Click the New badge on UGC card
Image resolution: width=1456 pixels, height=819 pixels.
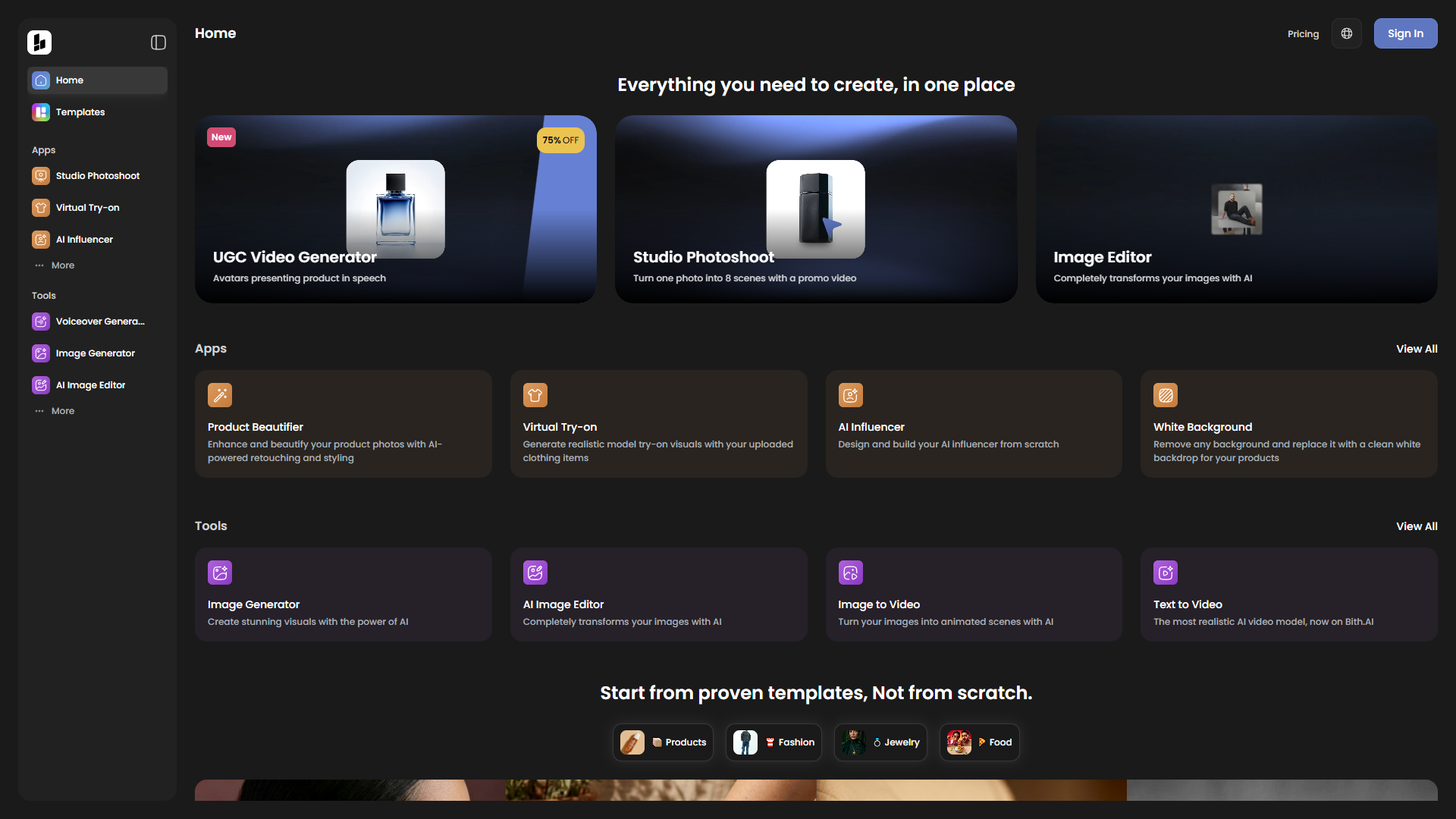(221, 137)
